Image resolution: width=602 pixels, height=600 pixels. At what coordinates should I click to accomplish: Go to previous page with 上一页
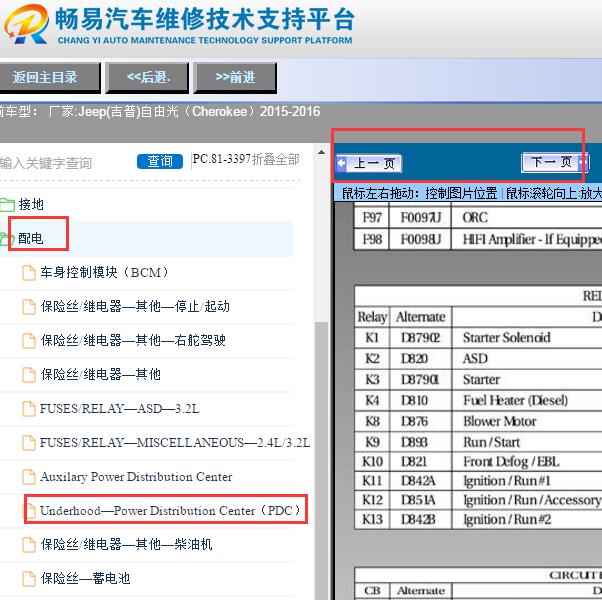coord(369,164)
